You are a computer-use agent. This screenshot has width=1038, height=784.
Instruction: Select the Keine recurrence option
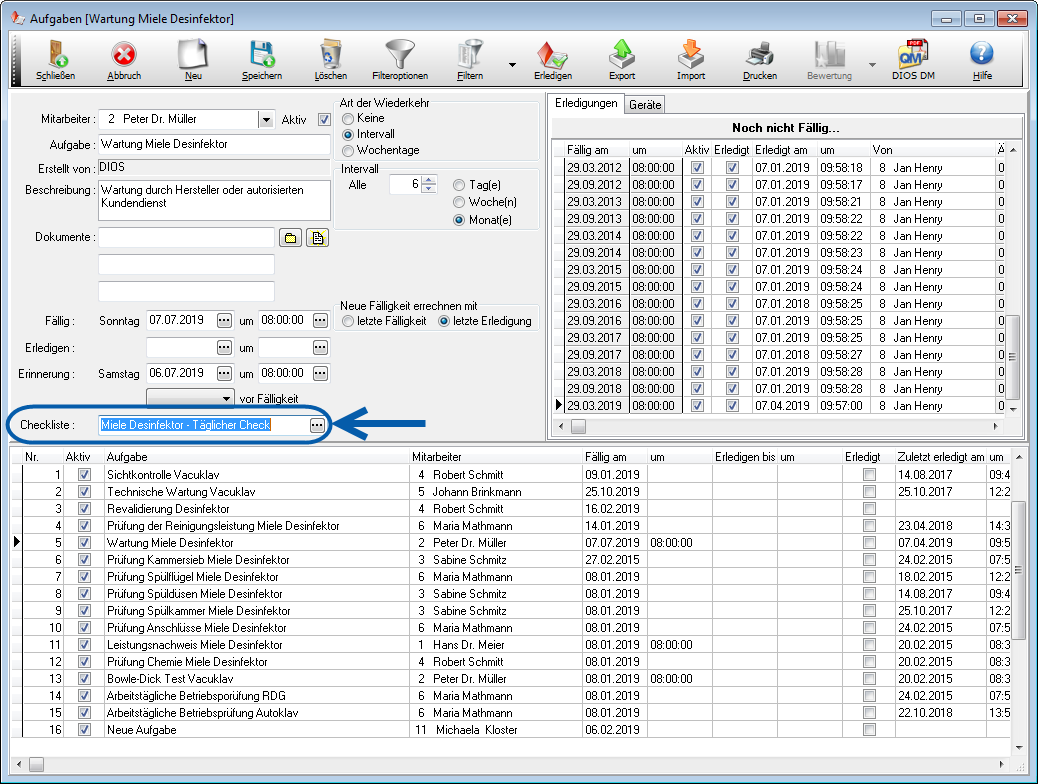(x=348, y=119)
